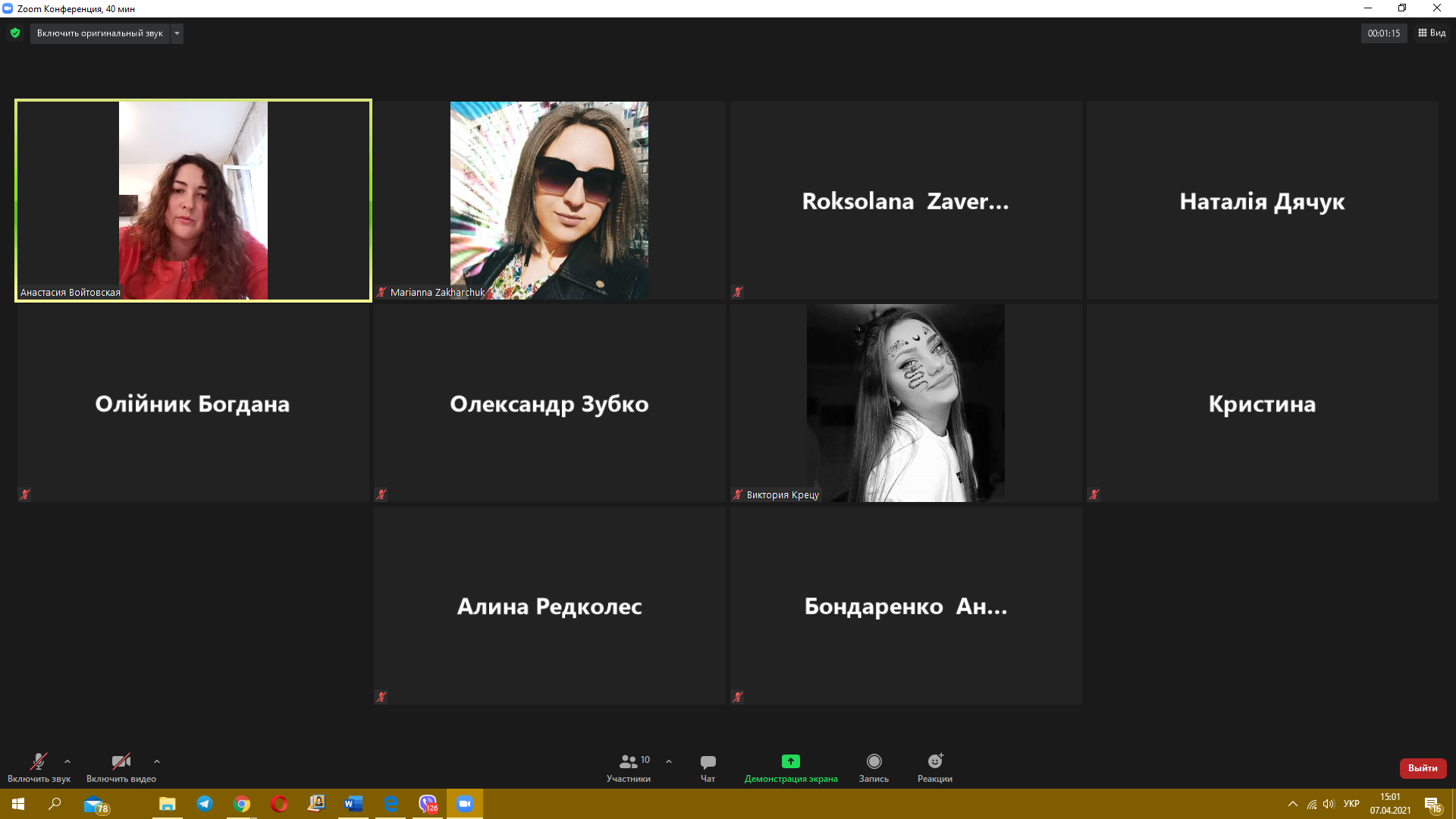
Task: Open the Viber taskbar icon
Action: click(x=428, y=804)
